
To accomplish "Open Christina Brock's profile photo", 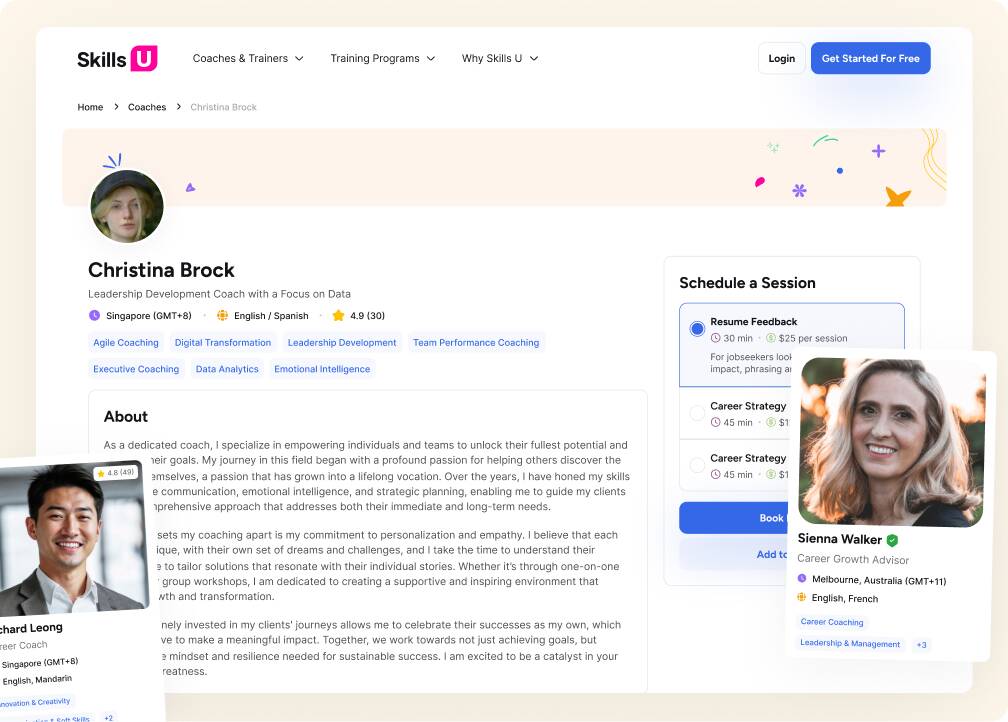I will pos(127,206).
